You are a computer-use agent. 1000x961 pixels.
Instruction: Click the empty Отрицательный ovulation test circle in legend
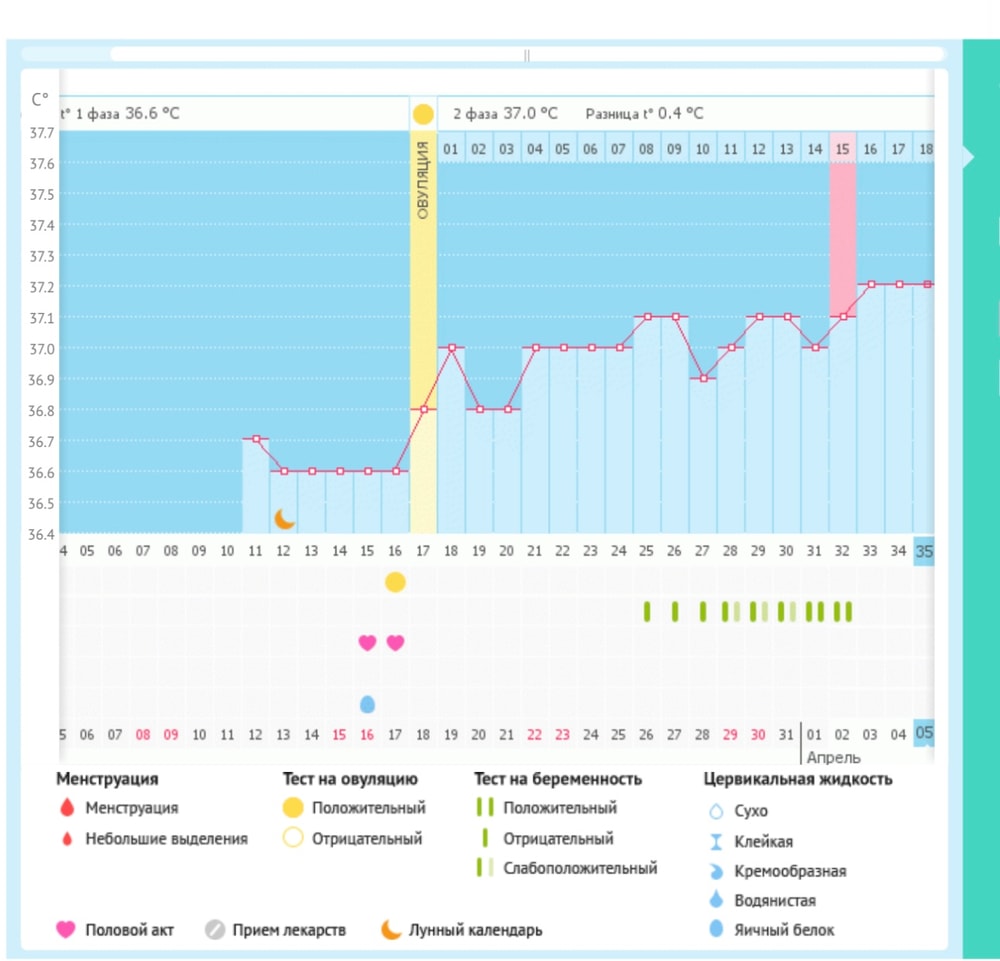click(293, 839)
